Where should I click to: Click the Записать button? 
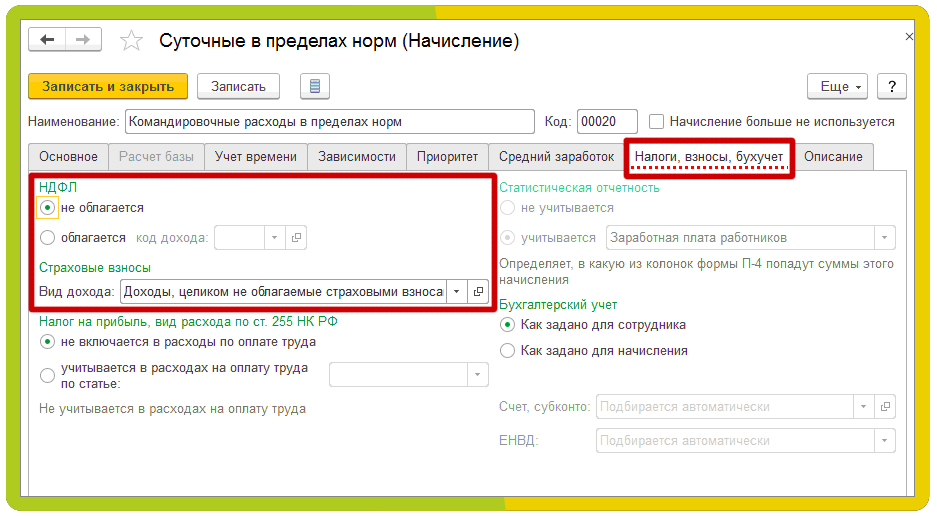tap(238, 87)
